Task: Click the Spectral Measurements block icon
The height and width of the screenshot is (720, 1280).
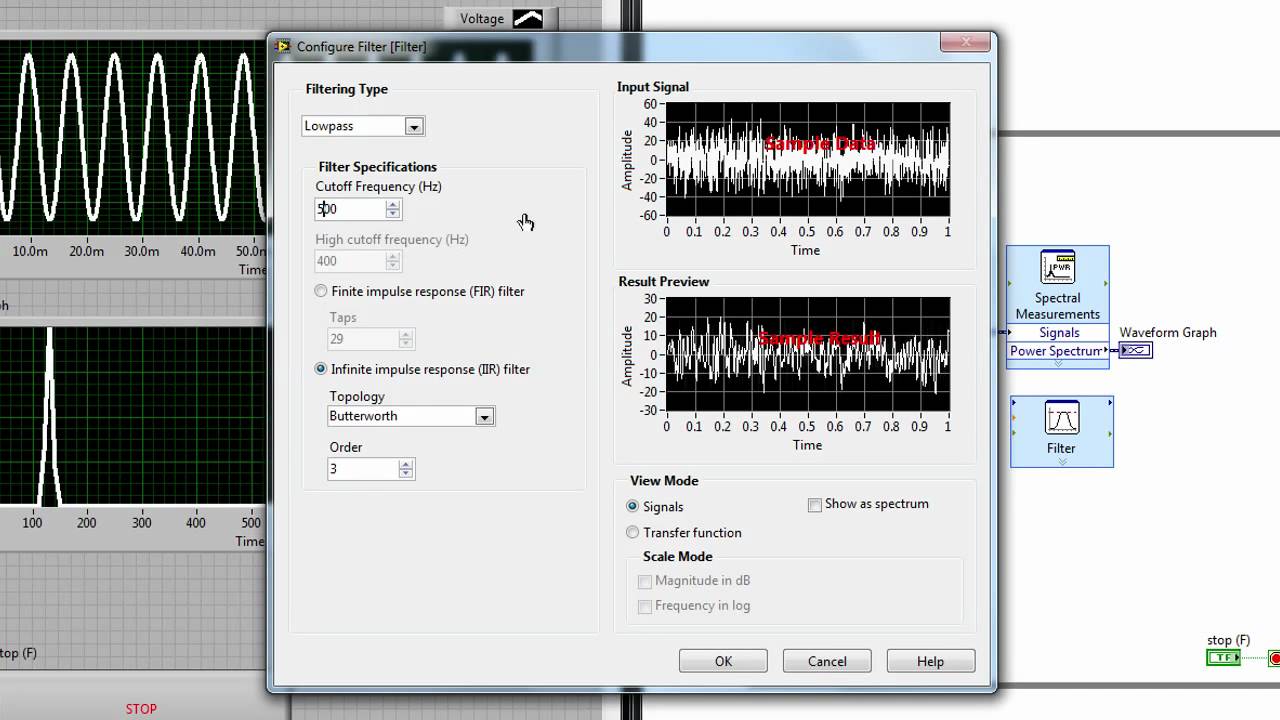Action: [1057, 267]
